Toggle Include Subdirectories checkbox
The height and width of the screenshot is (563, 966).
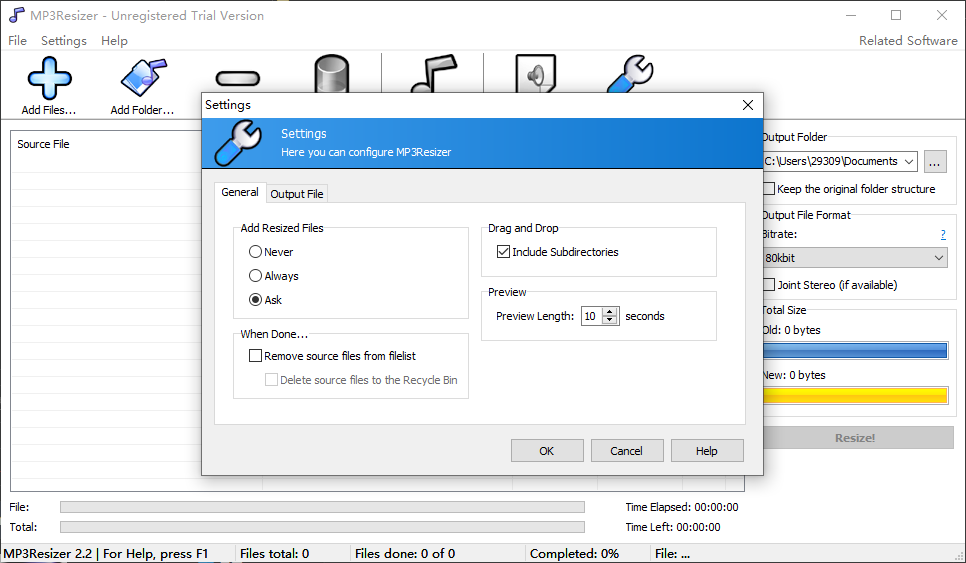(x=503, y=251)
